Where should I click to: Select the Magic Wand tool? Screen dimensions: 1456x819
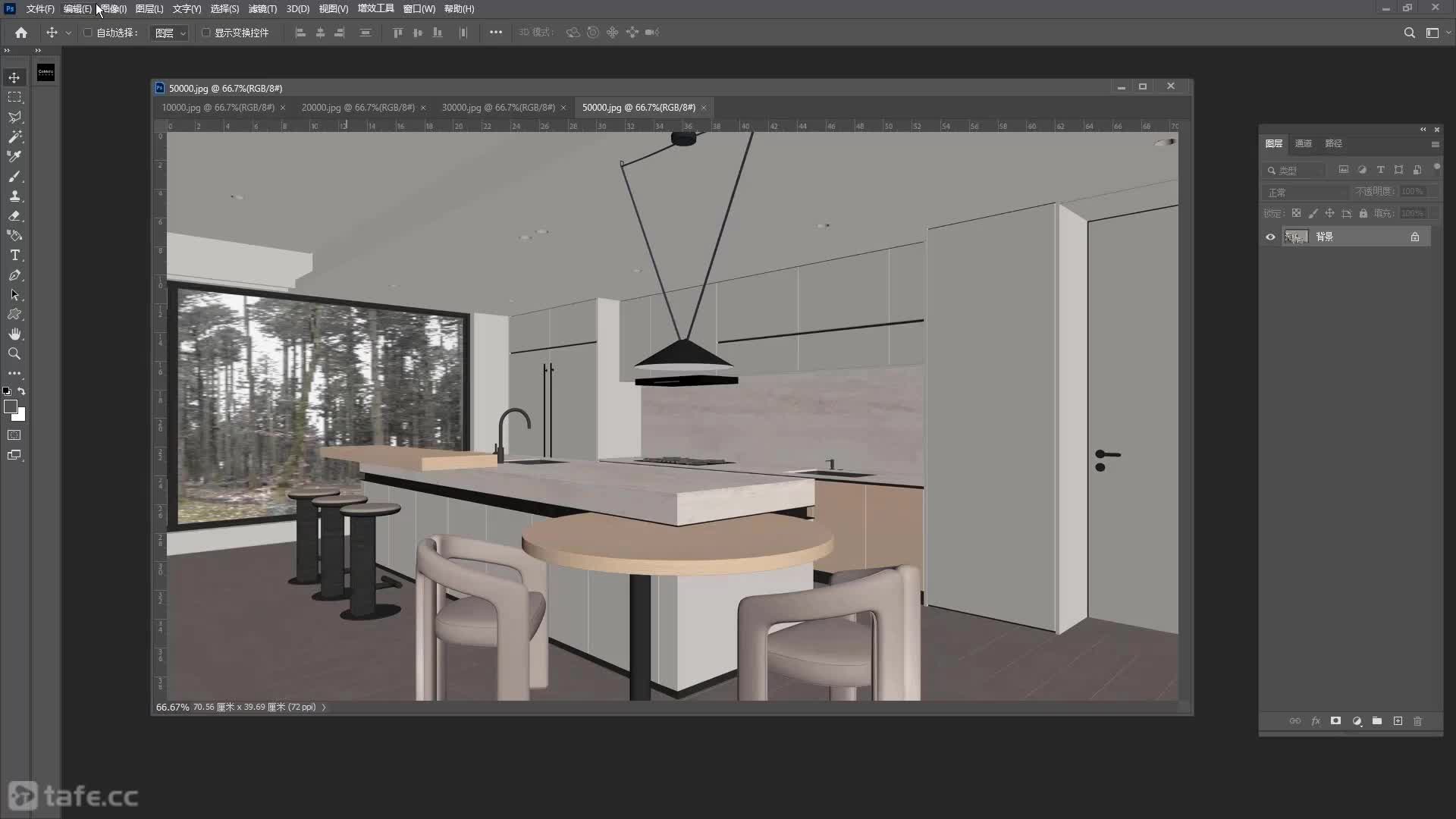pyautogui.click(x=14, y=137)
